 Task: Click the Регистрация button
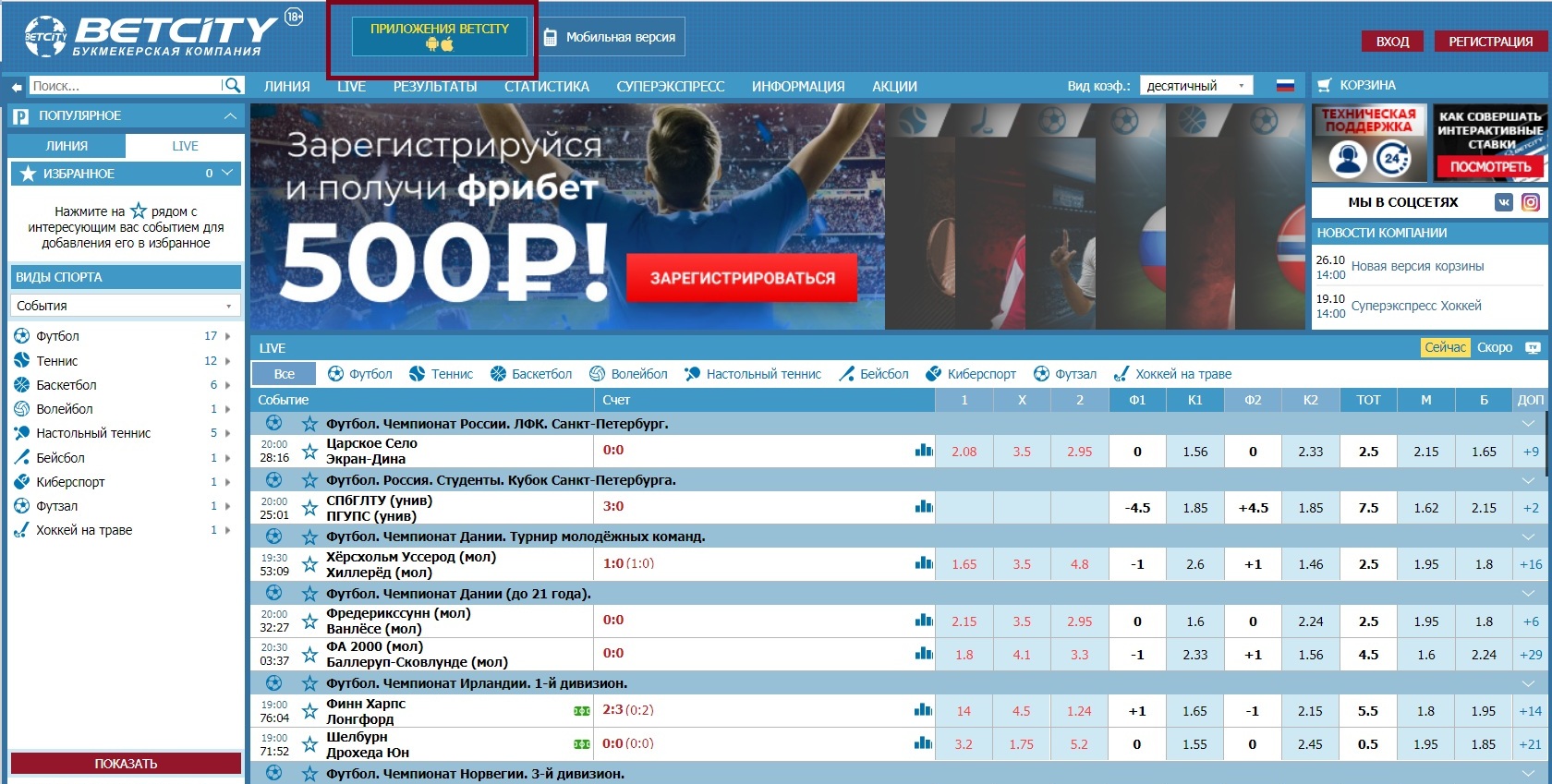coord(1490,42)
